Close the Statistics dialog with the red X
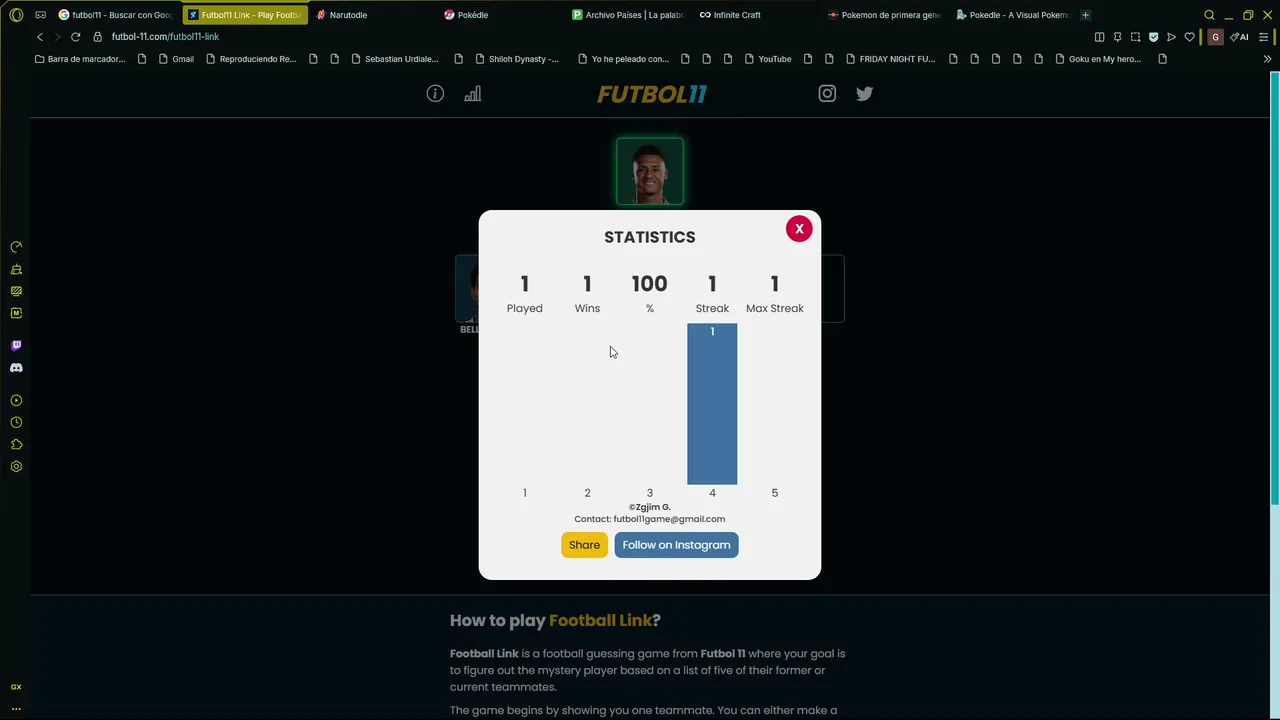The height and width of the screenshot is (720, 1280). 799,229
